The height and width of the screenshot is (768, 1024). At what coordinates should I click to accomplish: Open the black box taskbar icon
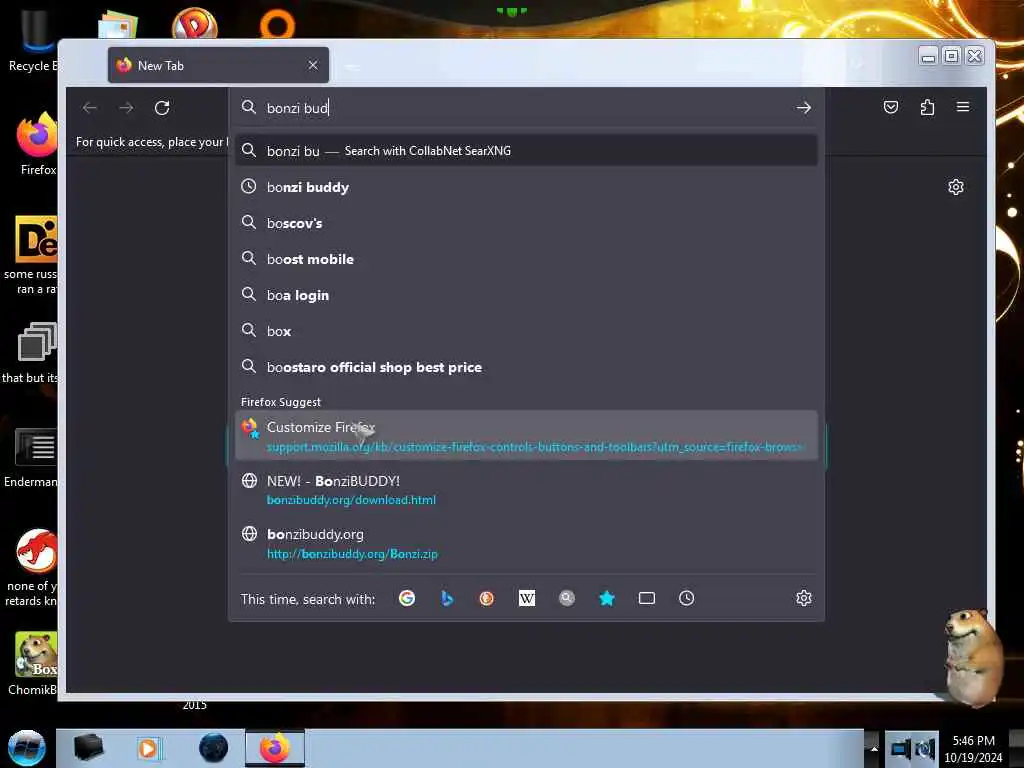(88, 748)
